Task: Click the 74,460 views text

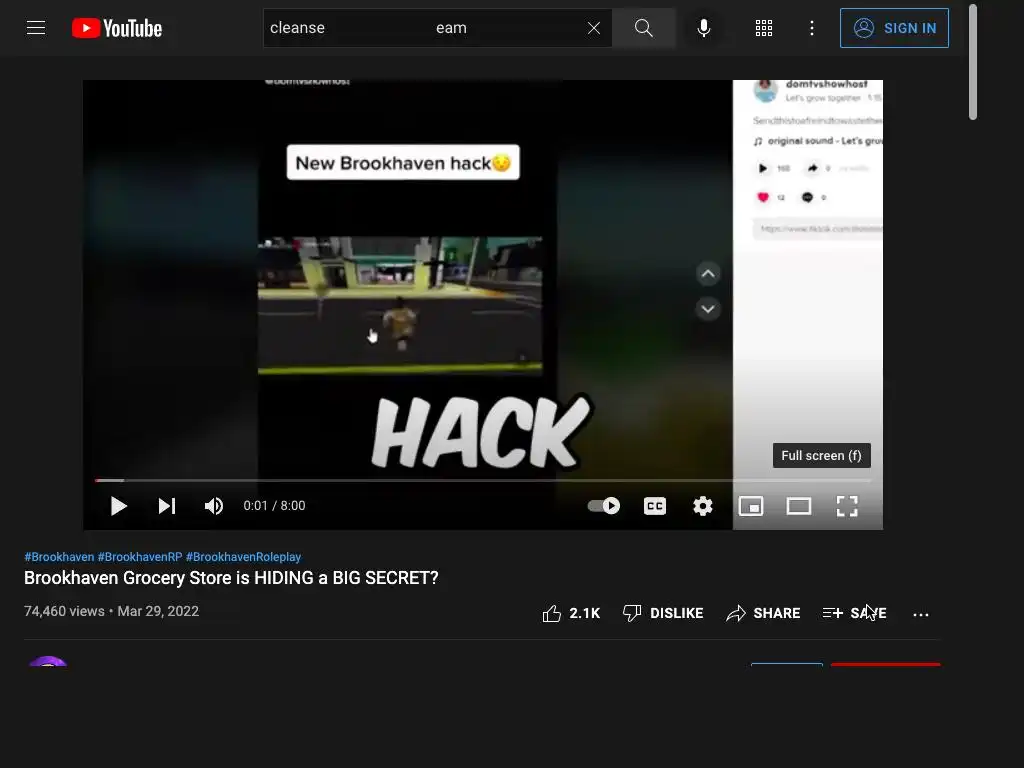Action: [x=64, y=611]
